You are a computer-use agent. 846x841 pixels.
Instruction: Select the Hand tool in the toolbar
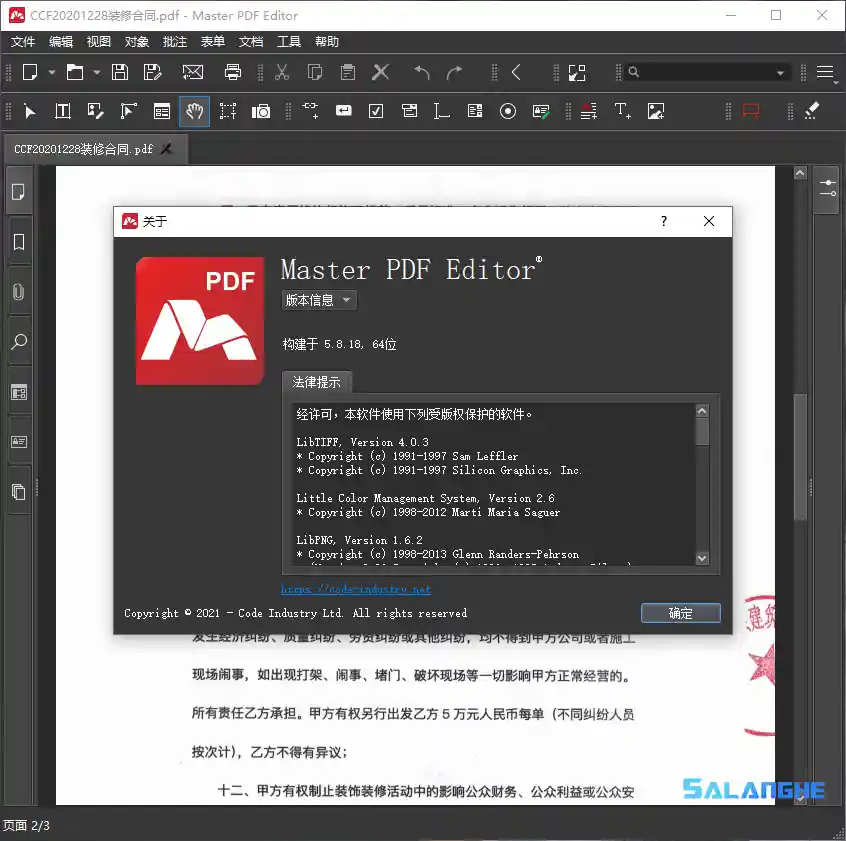(195, 110)
